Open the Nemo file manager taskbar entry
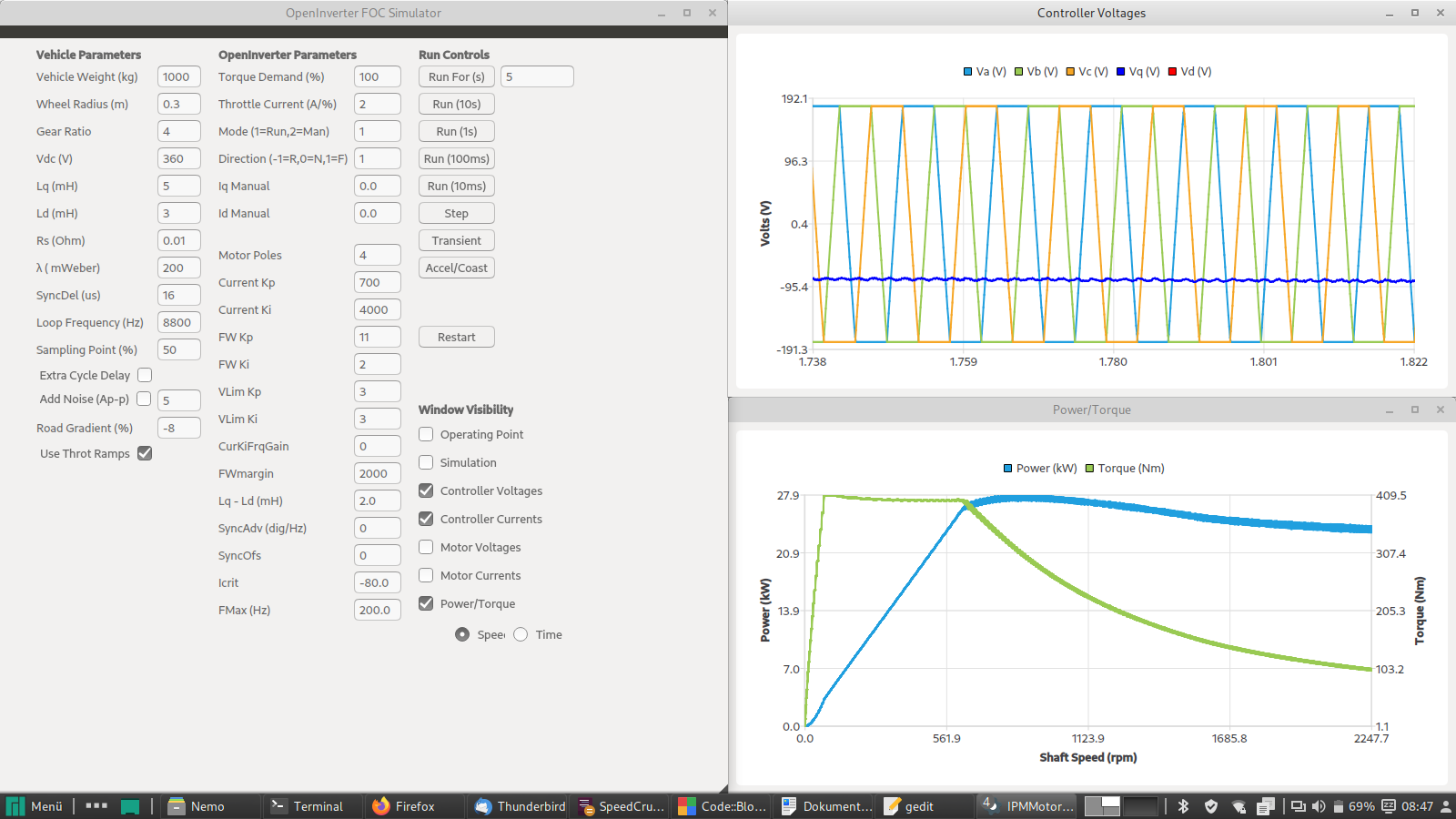The image size is (1456, 819). [197, 806]
